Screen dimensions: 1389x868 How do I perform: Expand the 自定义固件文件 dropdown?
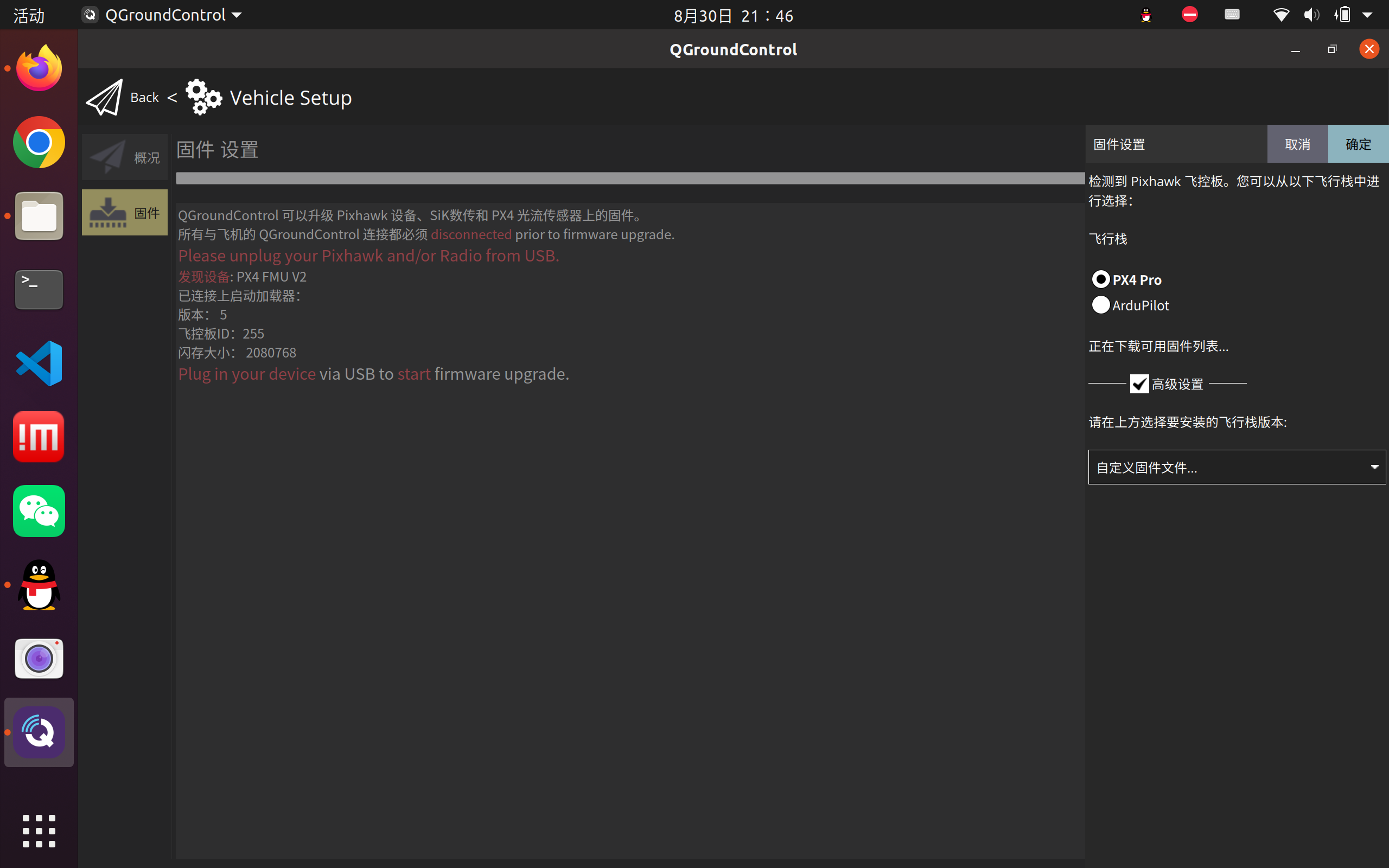1237,467
